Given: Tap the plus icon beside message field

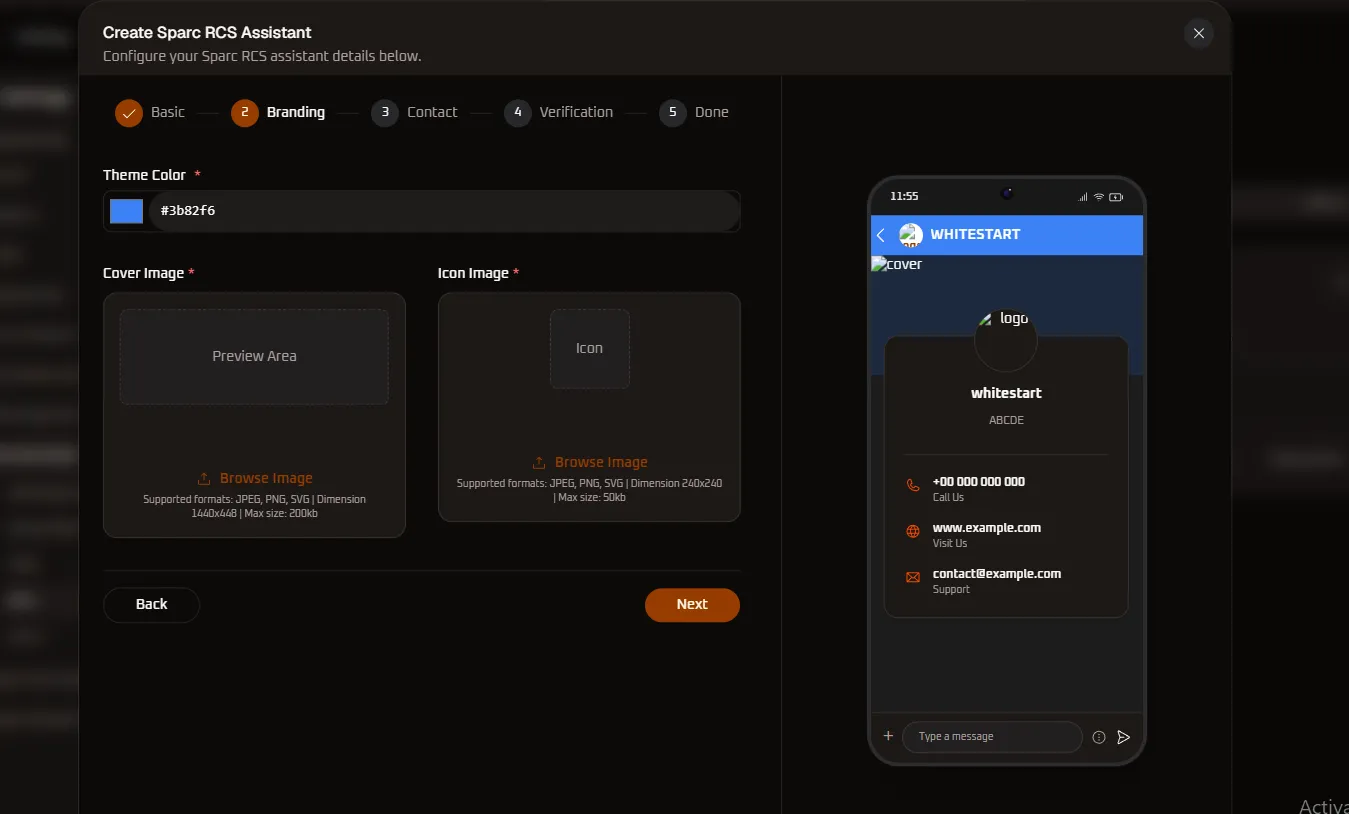Looking at the screenshot, I should coord(888,736).
